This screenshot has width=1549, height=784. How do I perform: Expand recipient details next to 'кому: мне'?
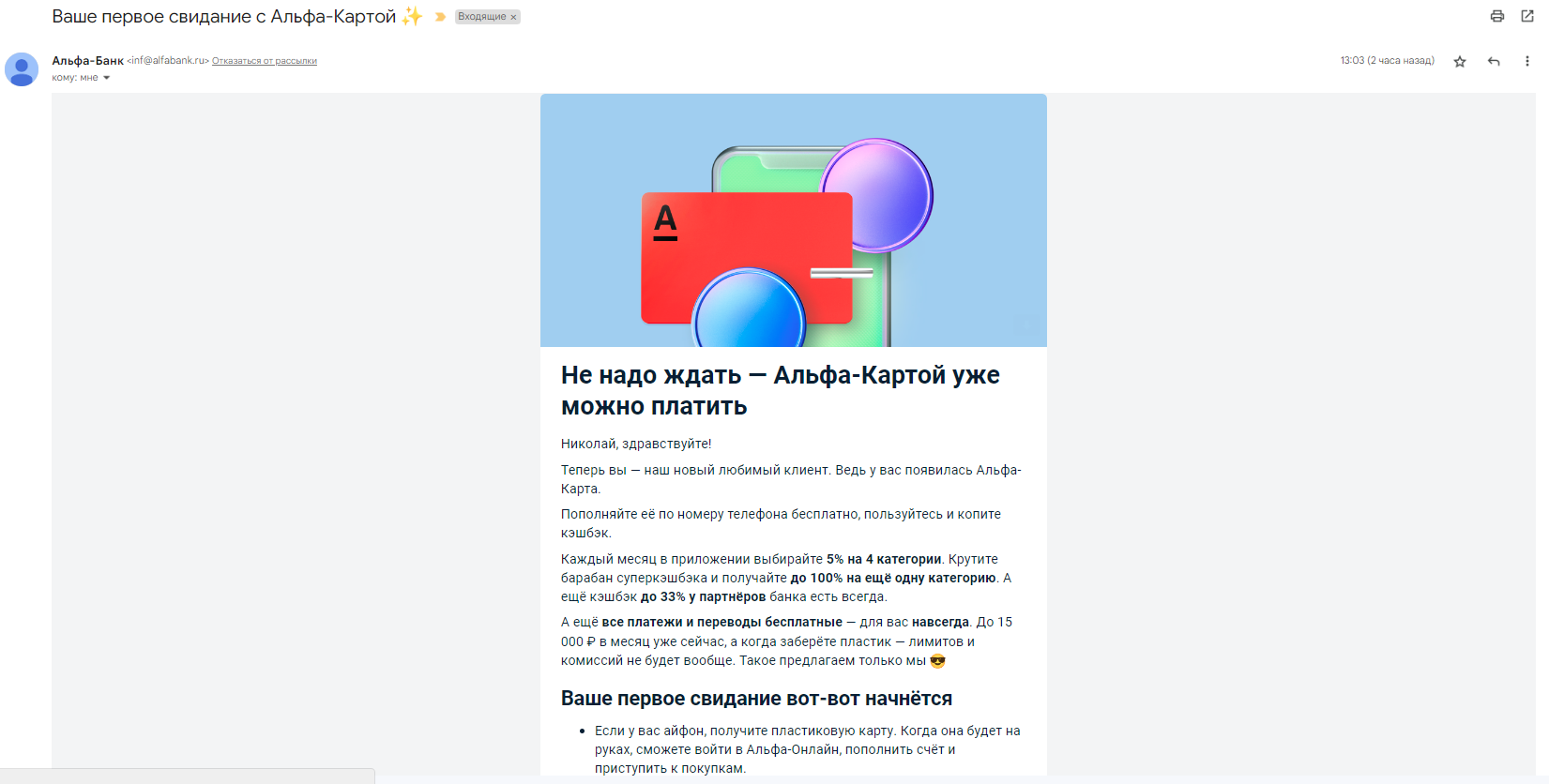tap(106, 78)
